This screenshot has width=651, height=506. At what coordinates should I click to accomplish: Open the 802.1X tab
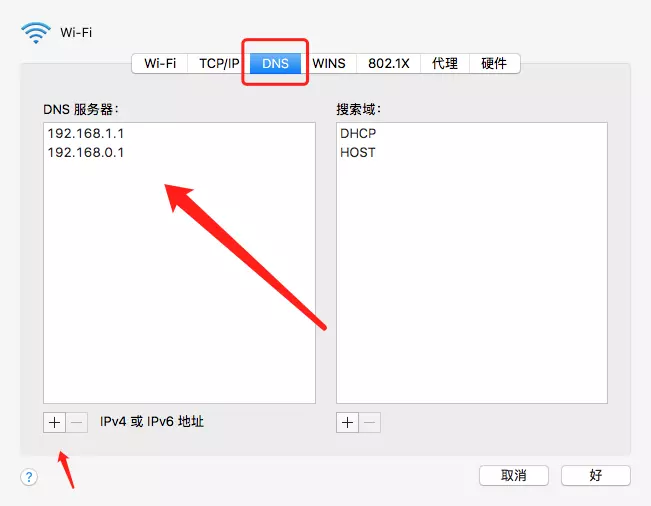389,64
